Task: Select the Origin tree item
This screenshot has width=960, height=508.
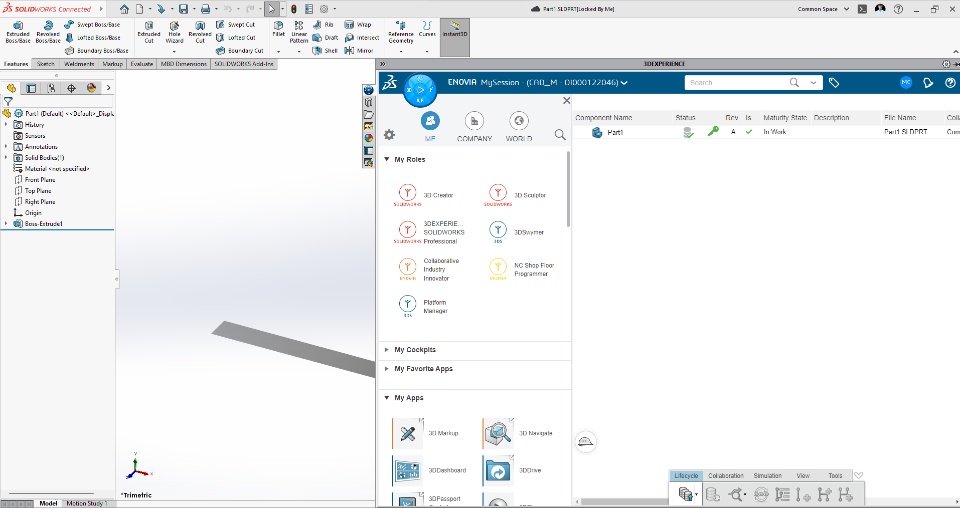Action: 28,212
